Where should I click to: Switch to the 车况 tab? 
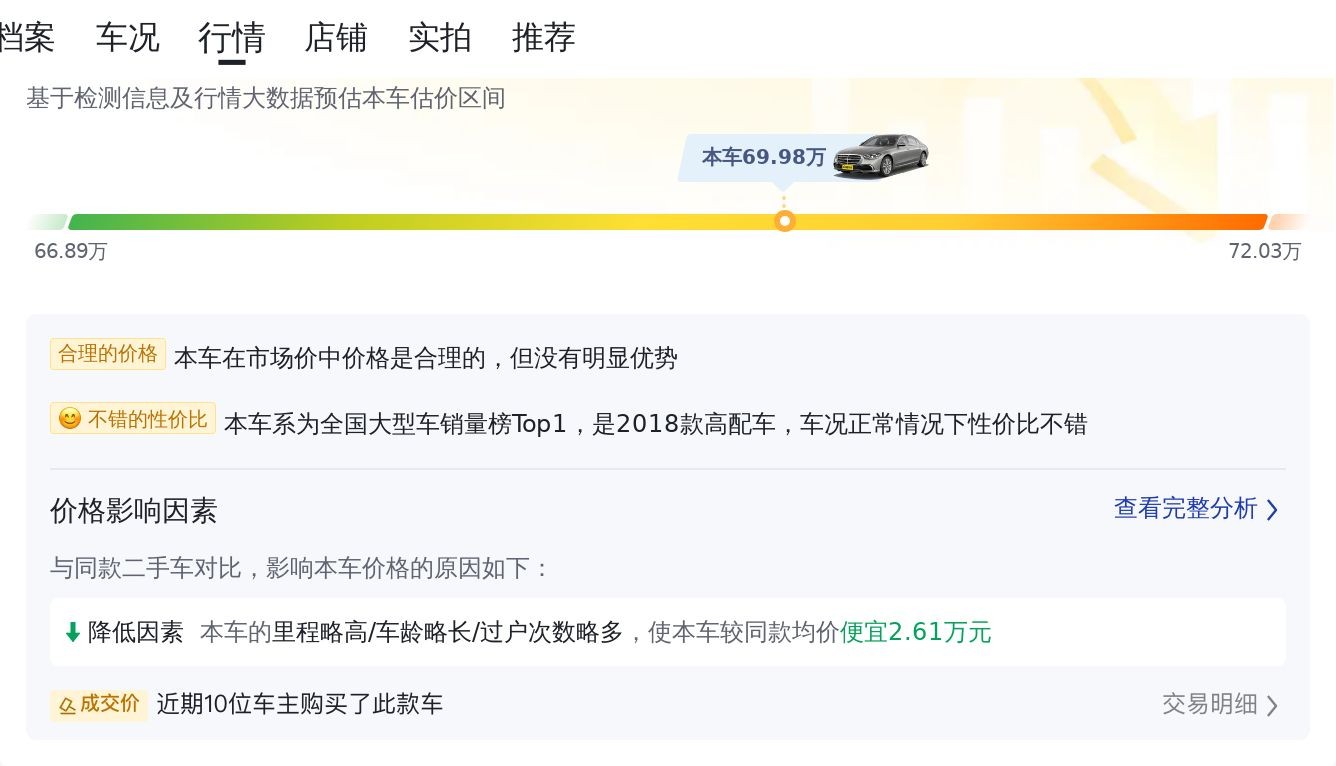(x=127, y=38)
